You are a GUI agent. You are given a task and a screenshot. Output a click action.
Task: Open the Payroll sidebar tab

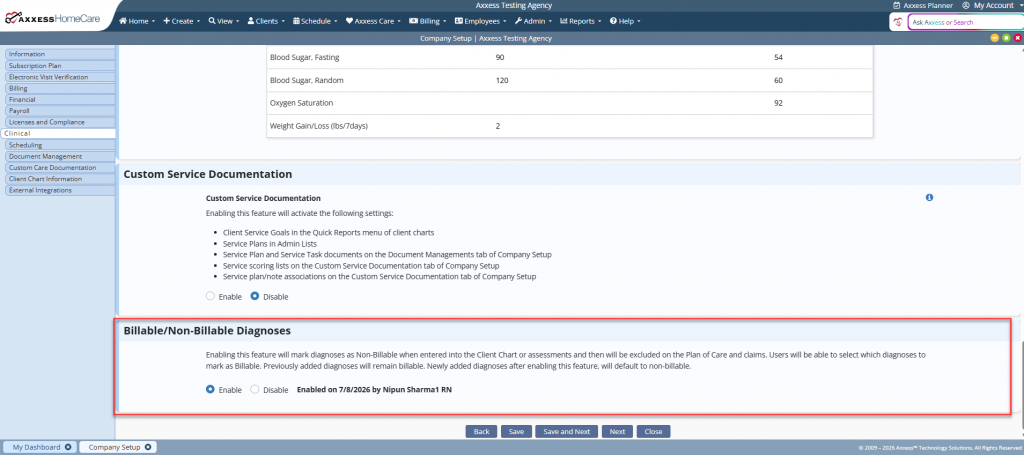[x=60, y=111]
